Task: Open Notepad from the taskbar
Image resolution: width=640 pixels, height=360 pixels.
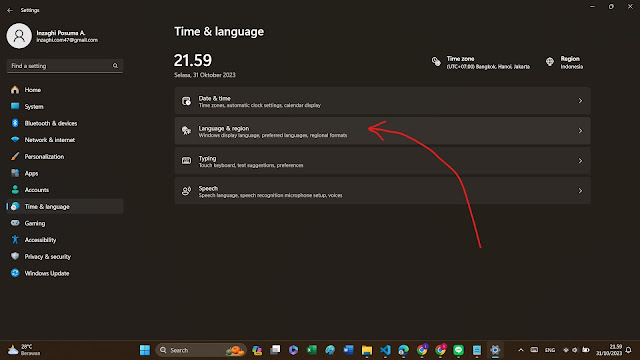Action: pos(477,350)
